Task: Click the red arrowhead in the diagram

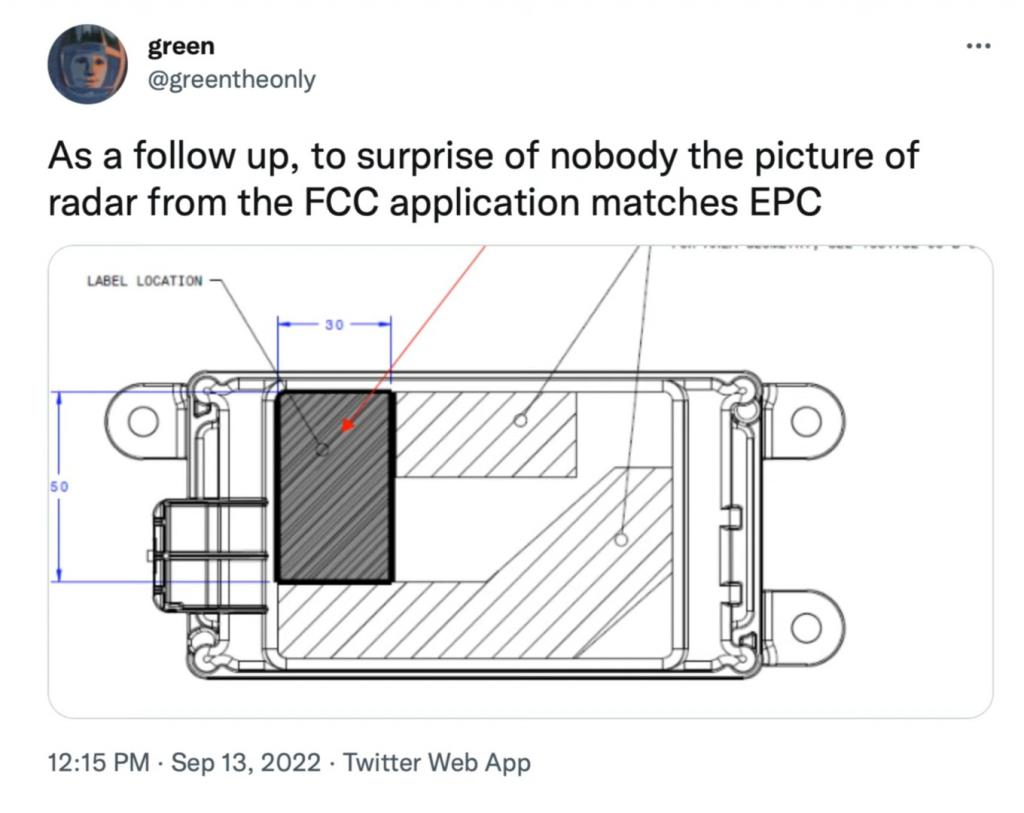Action: (x=348, y=425)
